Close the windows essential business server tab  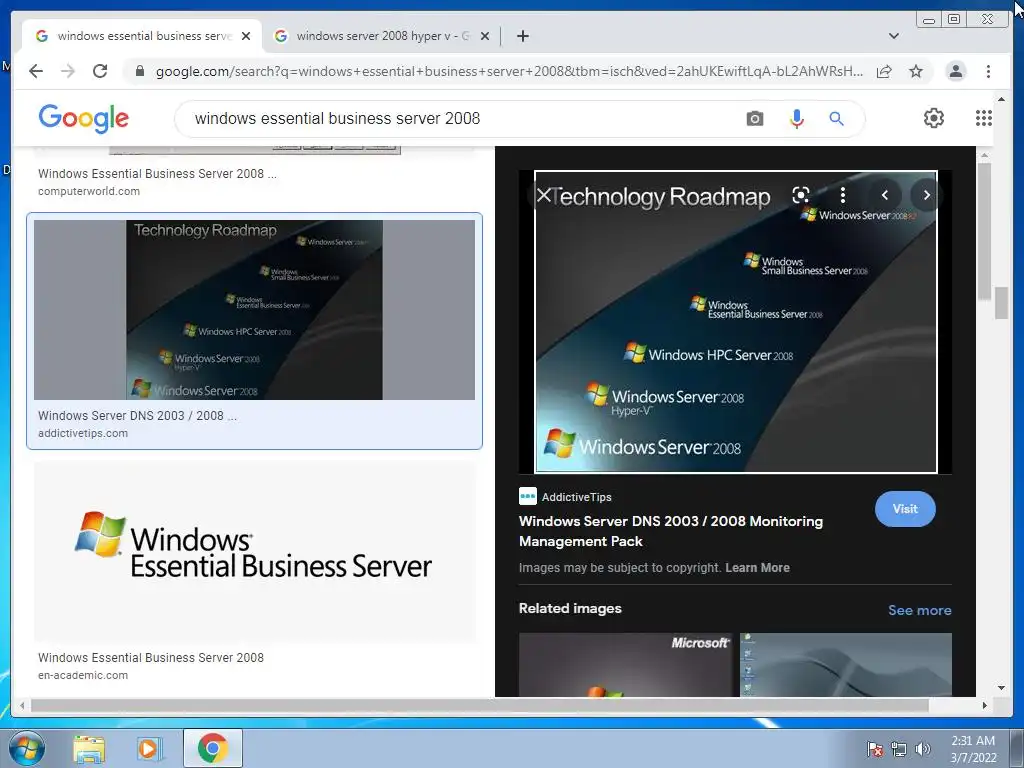coord(246,36)
